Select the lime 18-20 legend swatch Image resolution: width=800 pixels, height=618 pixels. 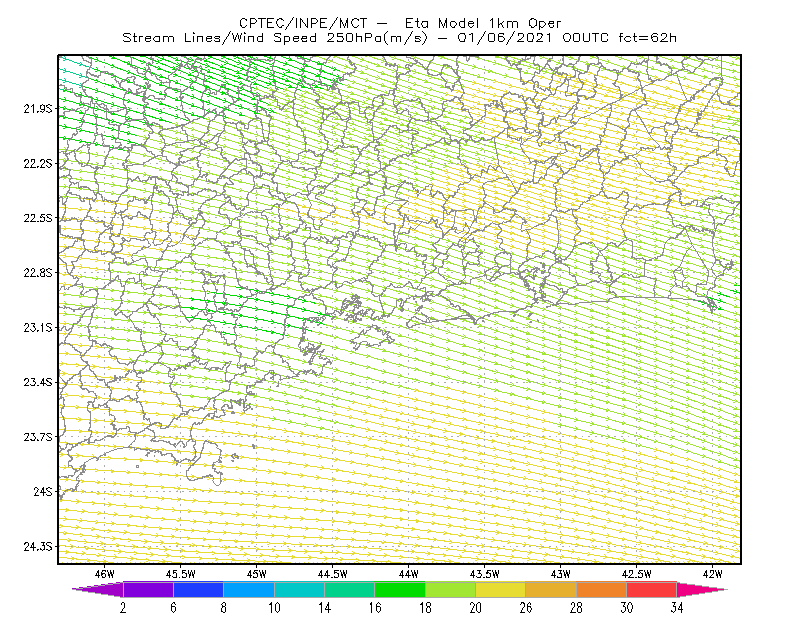tap(451, 589)
